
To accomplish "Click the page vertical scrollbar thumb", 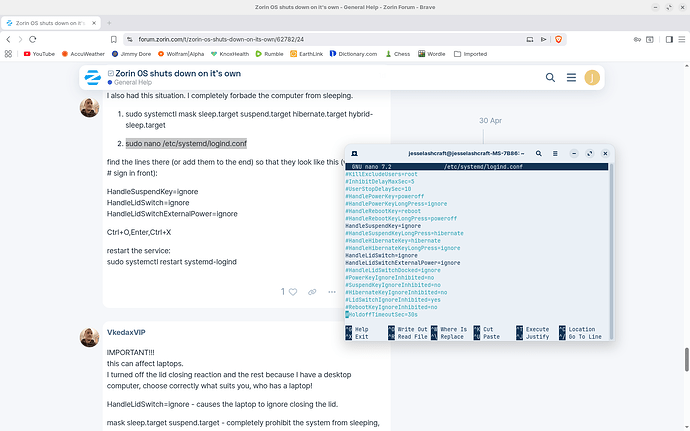I will 686,360.
